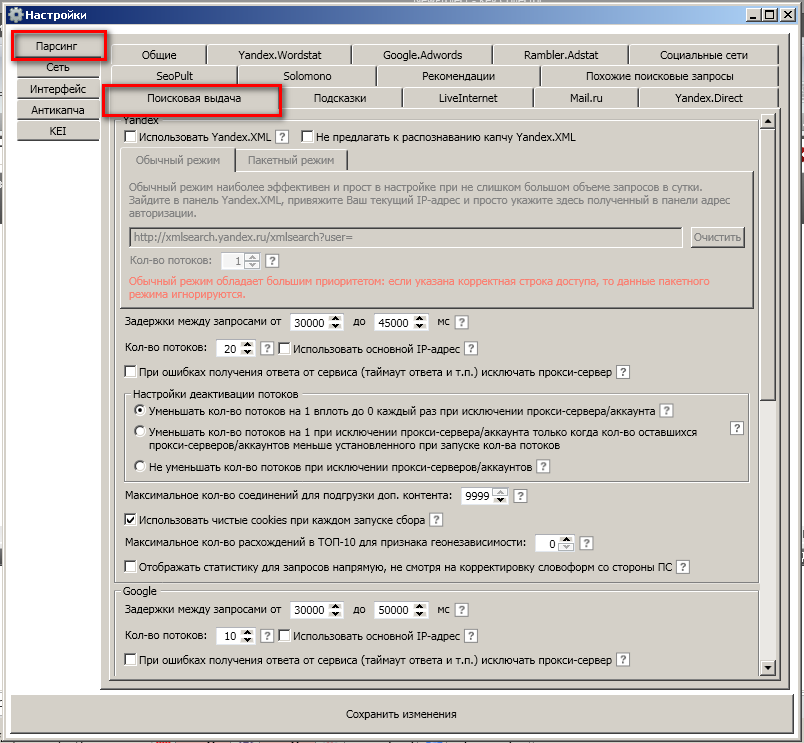The height and width of the screenshot is (743, 804).
Task: Open Антикапча settings section
Action: click(x=57, y=110)
